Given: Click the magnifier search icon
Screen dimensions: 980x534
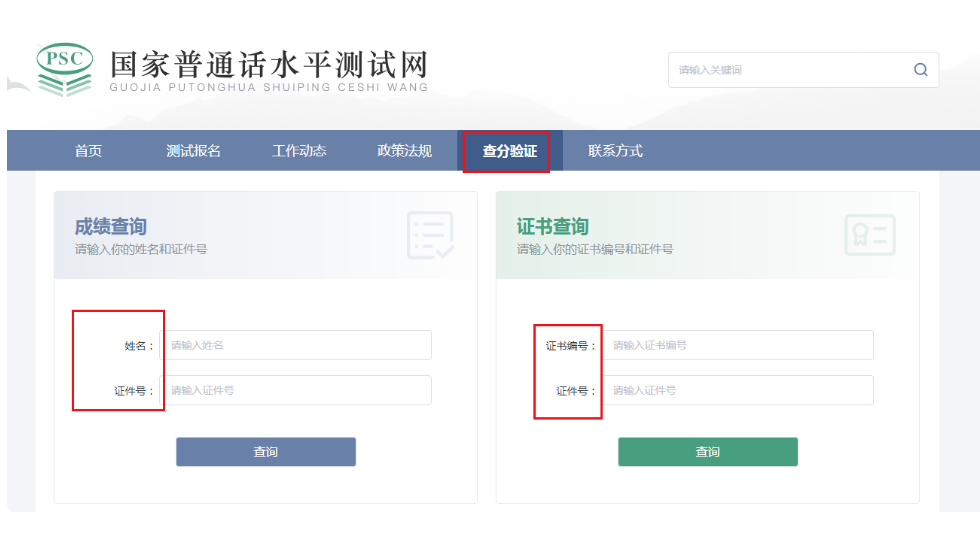Looking at the screenshot, I should pyautogui.click(x=920, y=70).
